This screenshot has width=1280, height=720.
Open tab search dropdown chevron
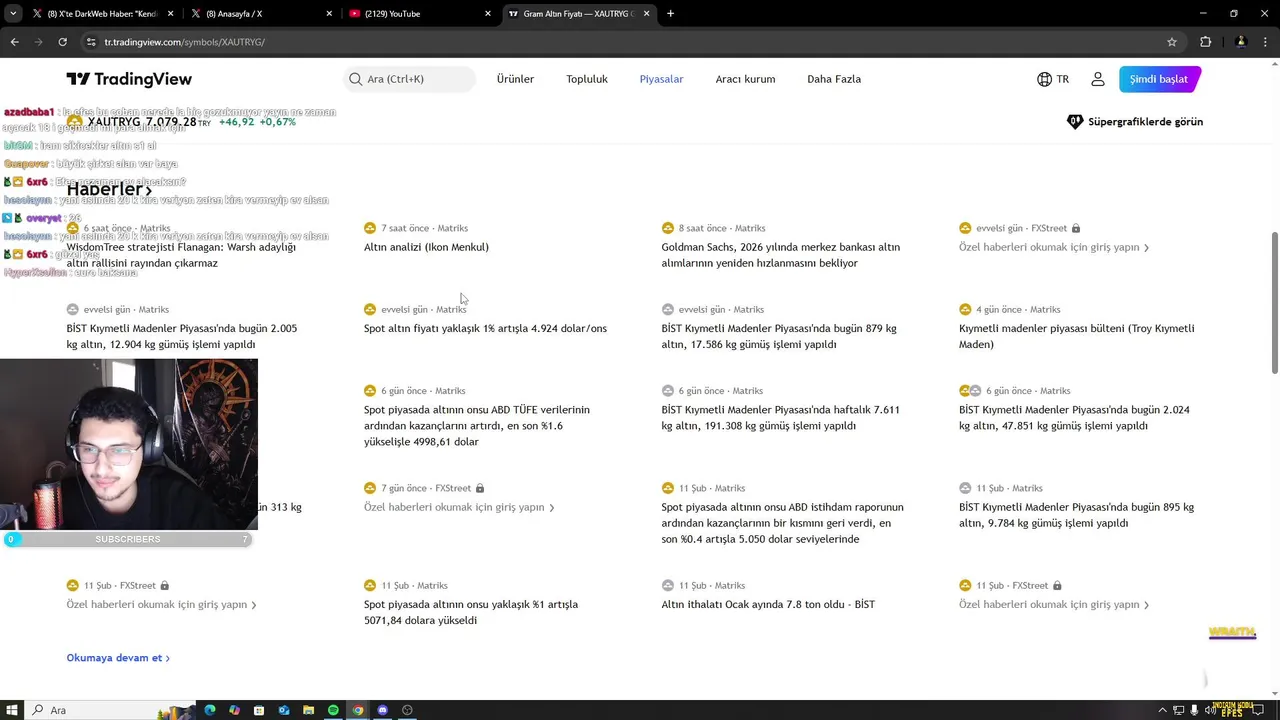pos(13,14)
